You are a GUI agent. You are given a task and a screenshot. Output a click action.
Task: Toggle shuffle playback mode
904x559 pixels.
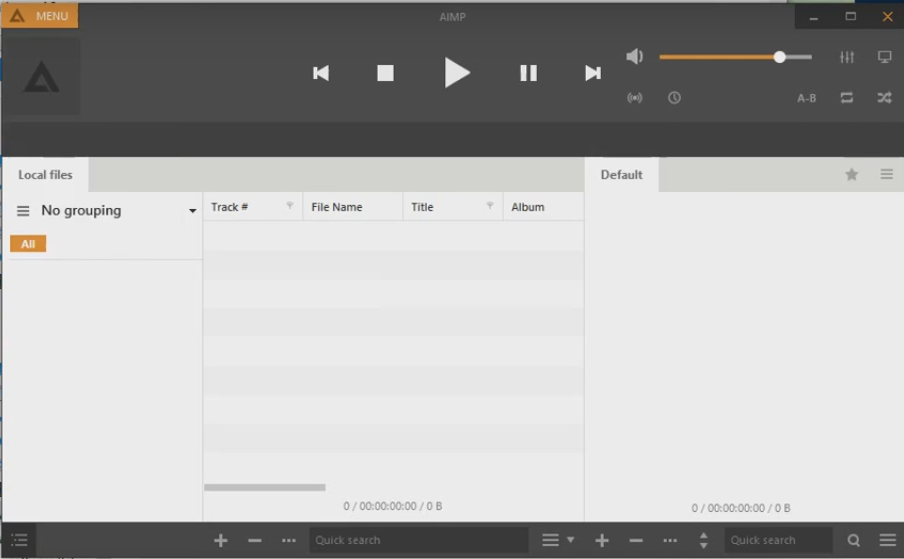(884, 98)
